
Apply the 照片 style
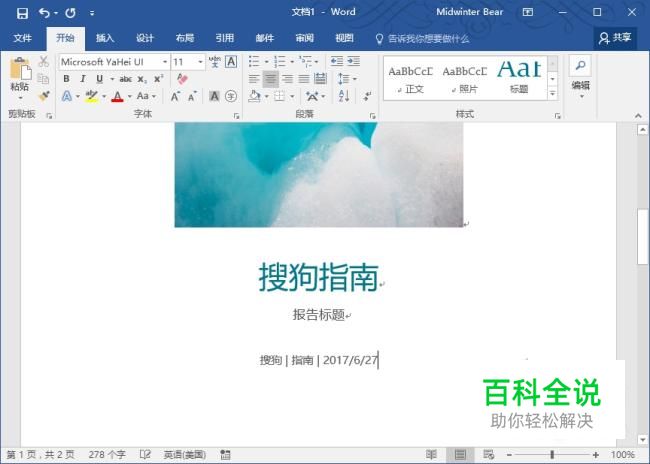[465, 79]
